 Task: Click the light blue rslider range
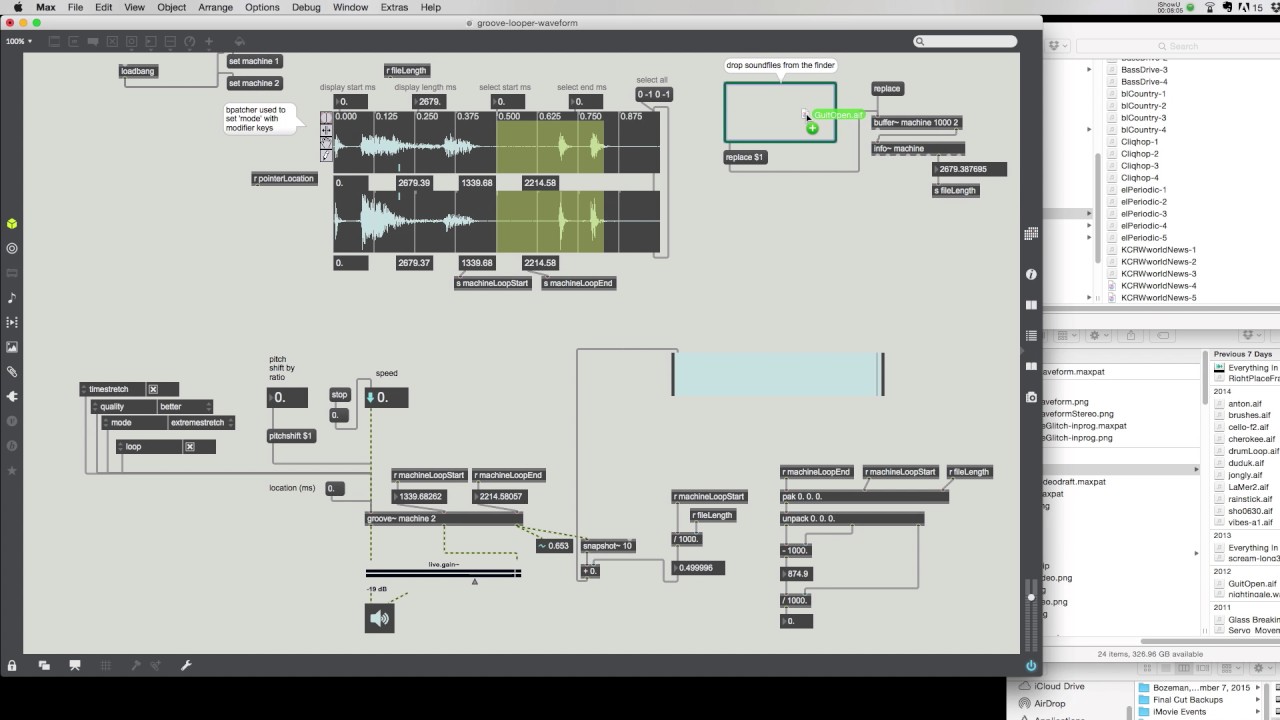(x=778, y=373)
